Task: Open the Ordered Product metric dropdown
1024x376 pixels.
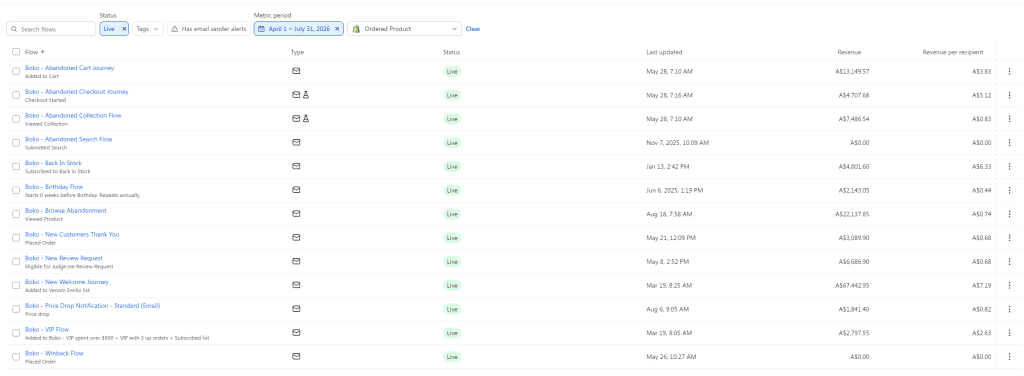Action: (x=404, y=29)
